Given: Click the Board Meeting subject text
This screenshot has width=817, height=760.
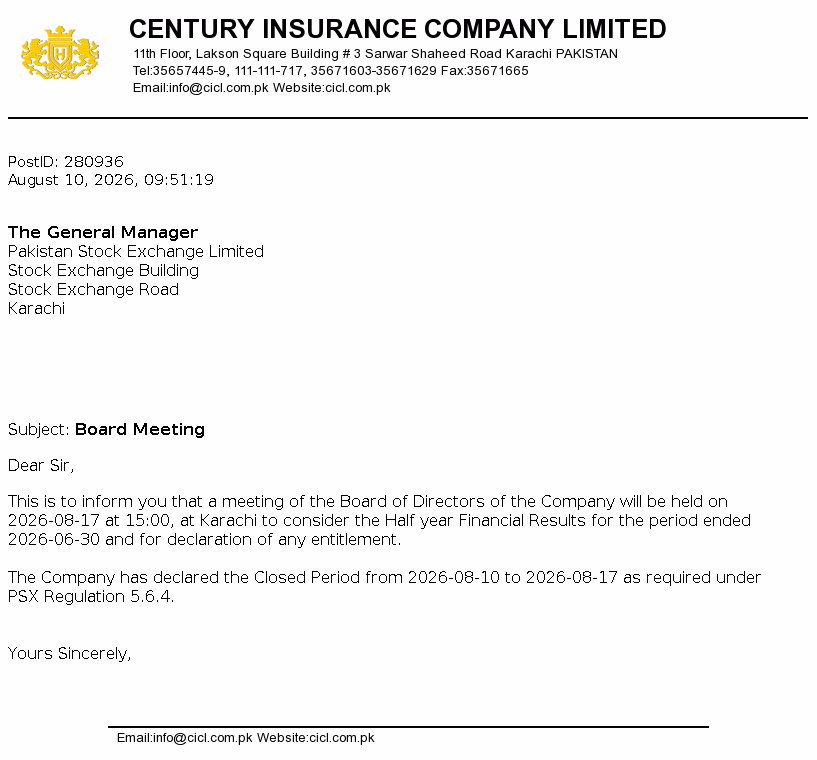Looking at the screenshot, I should [x=140, y=429].
